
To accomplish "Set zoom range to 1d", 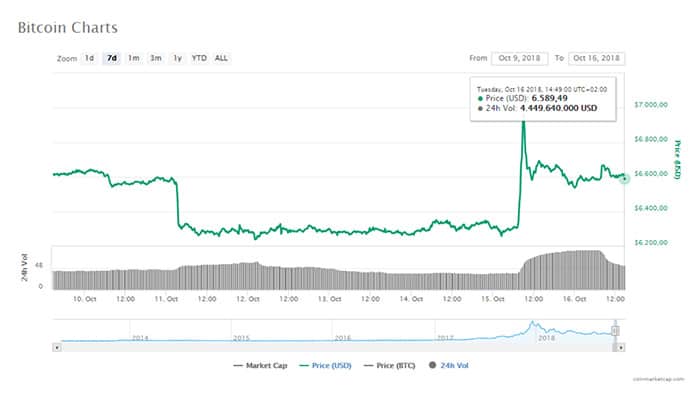I will (89, 58).
